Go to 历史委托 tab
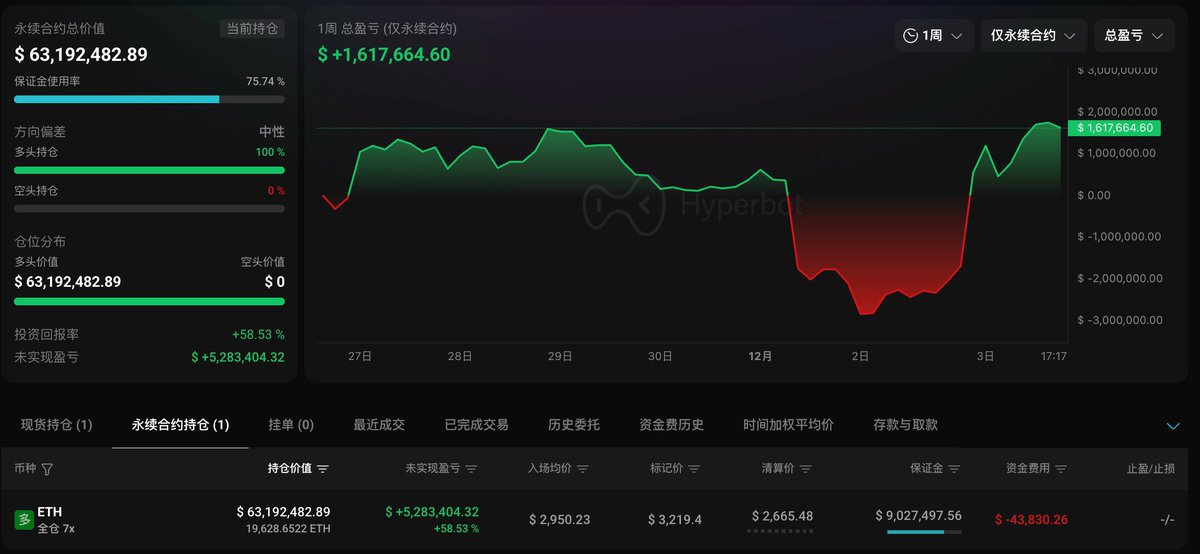The height and width of the screenshot is (554, 1200). (574, 425)
